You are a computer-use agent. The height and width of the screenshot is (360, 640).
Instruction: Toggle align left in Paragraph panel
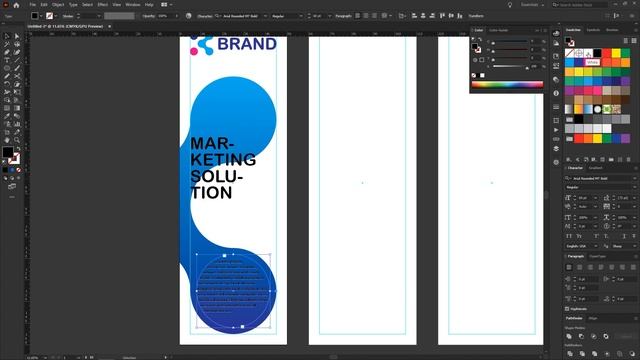tap(569, 267)
